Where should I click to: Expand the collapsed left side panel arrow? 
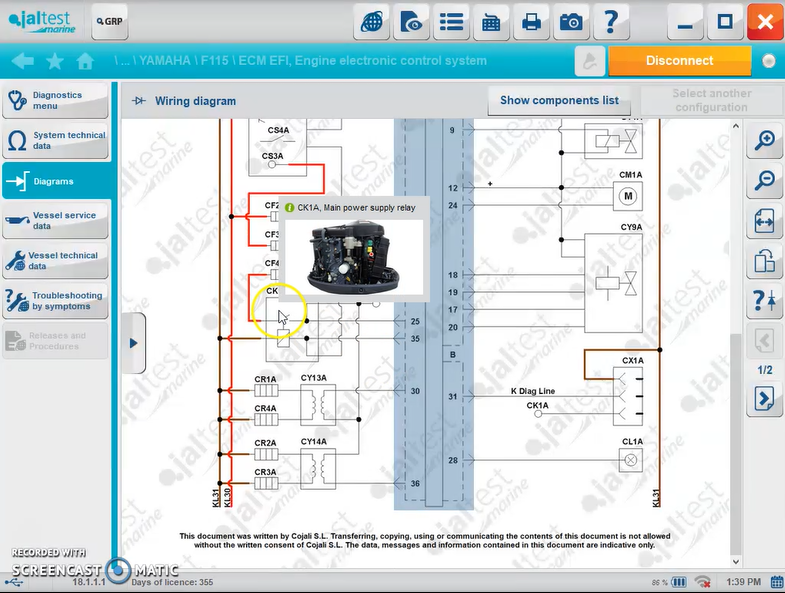[x=134, y=343]
